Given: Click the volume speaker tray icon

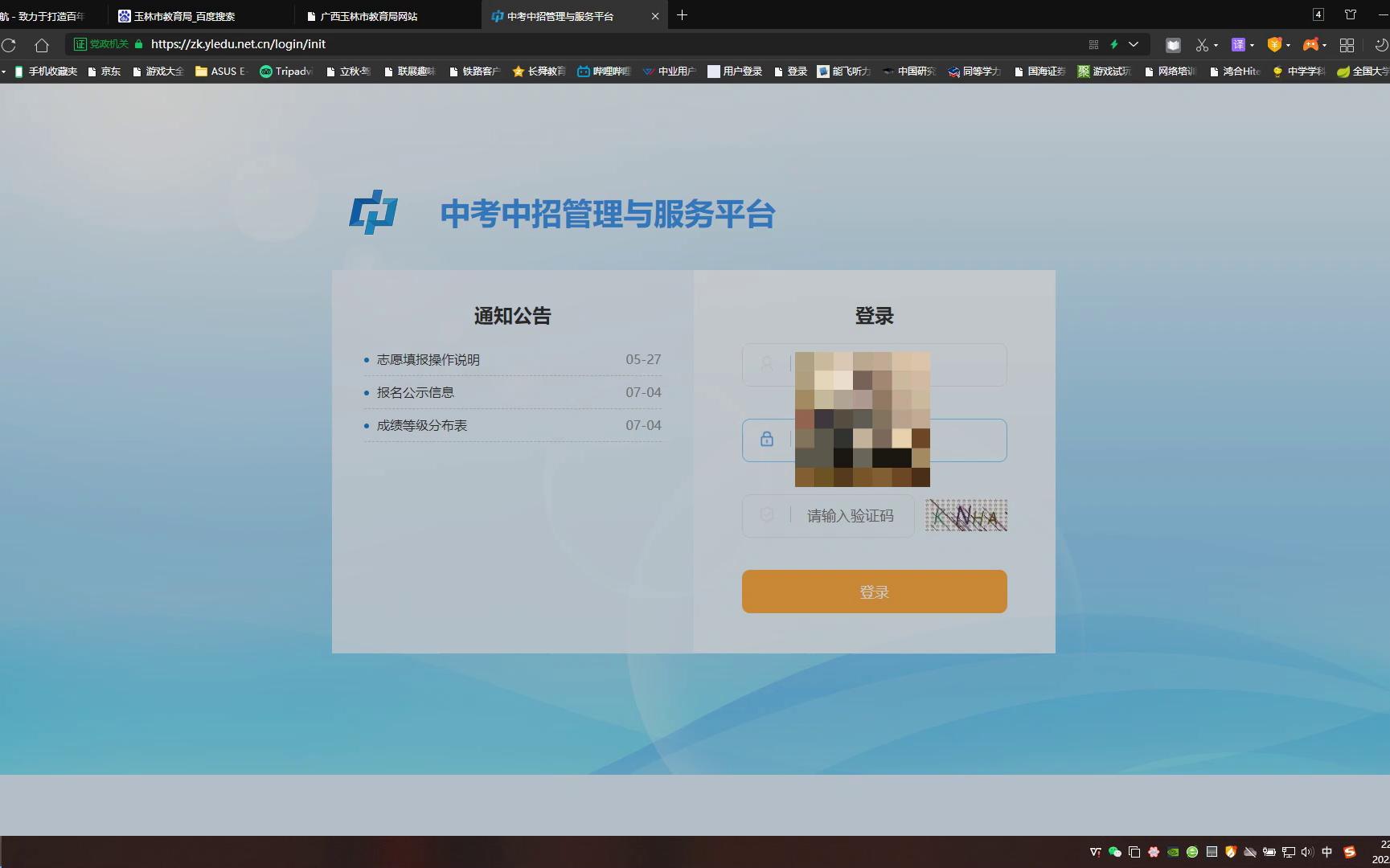Looking at the screenshot, I should (x=1306, y=852).
